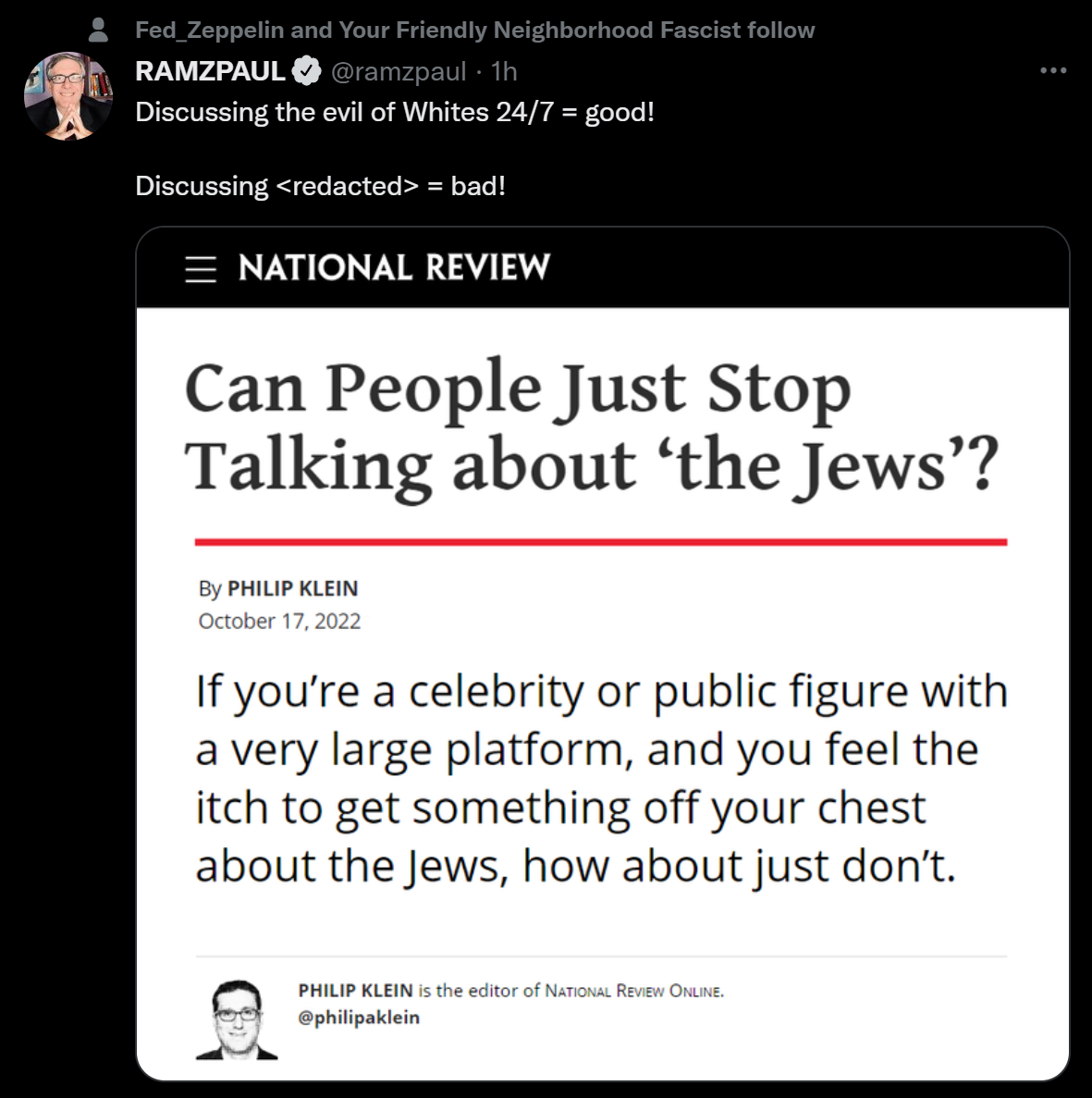Open the National Review hamburger menu
Viewport: 1092px width, 1098px height.
click(x=201, y=268)
